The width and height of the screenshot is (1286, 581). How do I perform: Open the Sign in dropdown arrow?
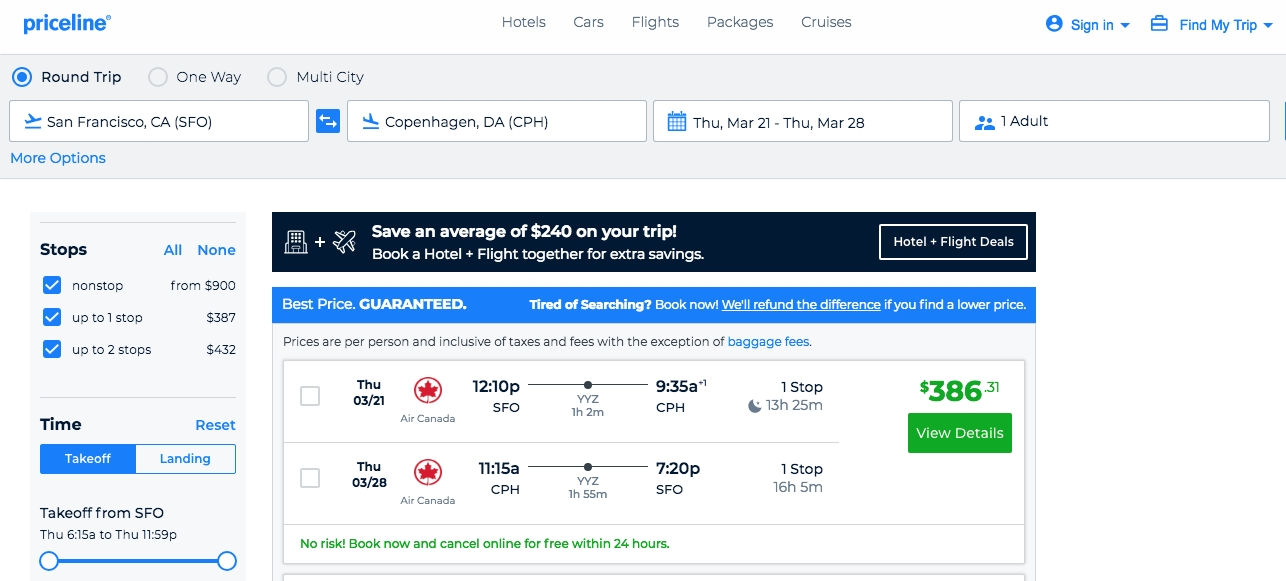pyautogui.click(x=1125, y=26)
